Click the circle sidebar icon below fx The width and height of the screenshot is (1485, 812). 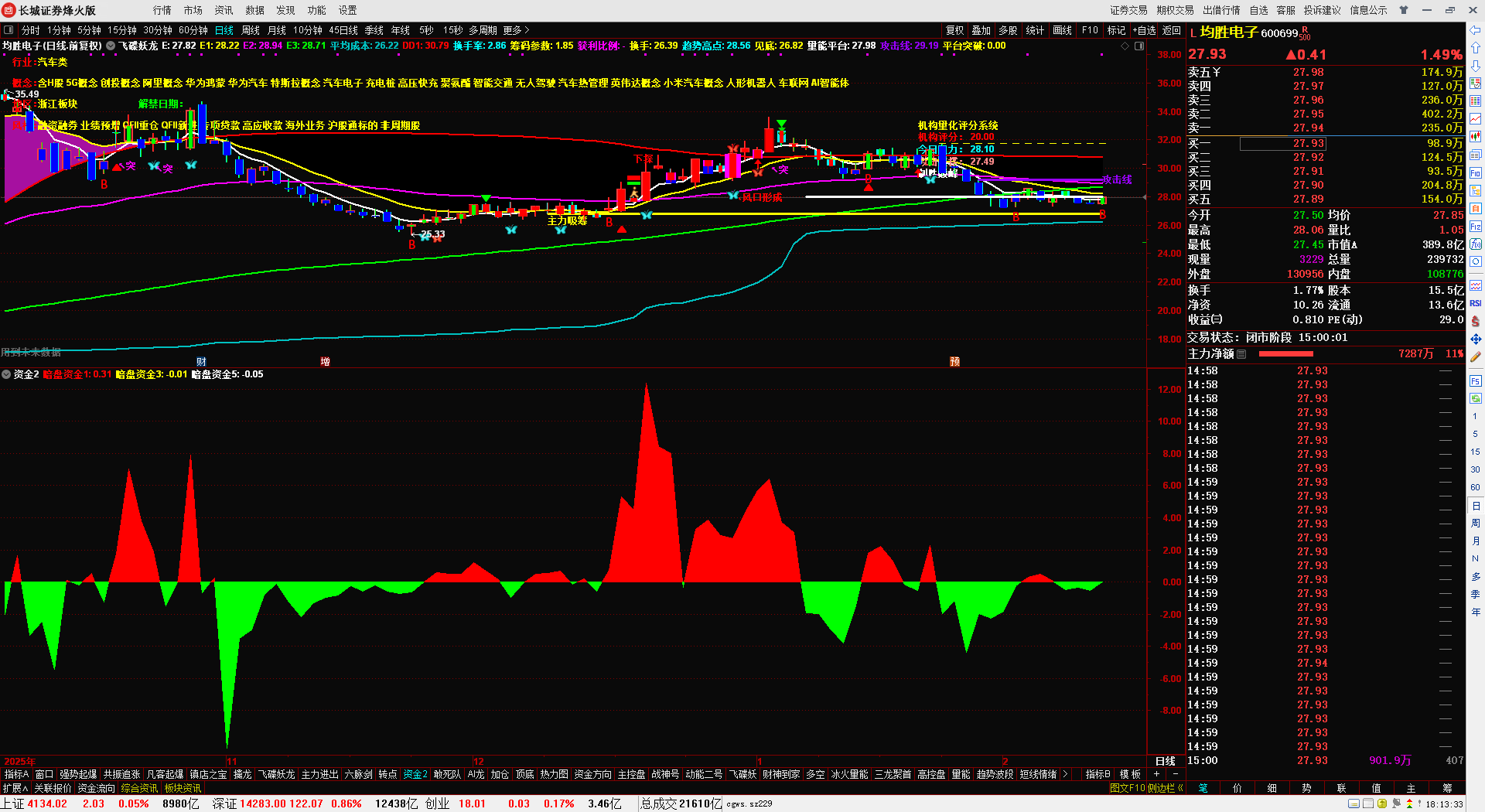pyautogui.click(x=1476, y=262)
